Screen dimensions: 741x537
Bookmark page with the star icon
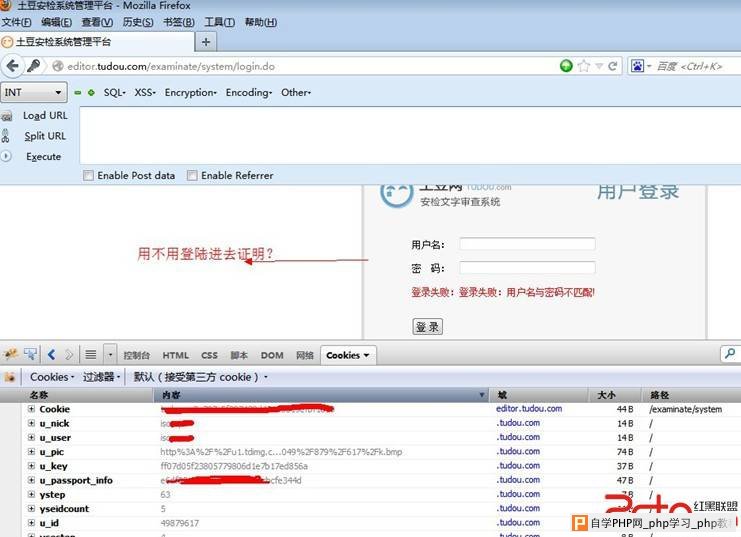tap(584, 66)
